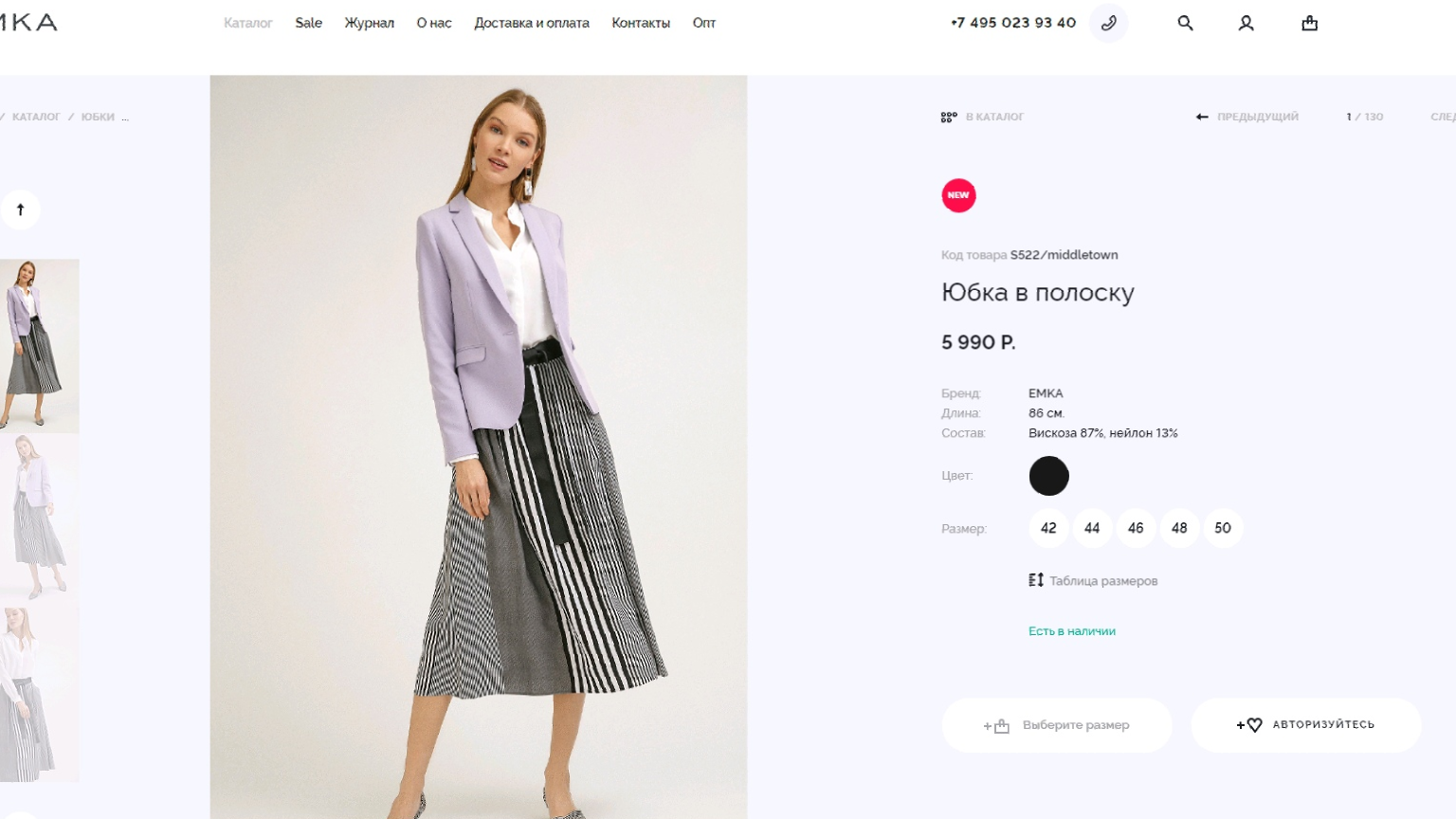Click the size table ruler icon
The image size is (1456, 819).
[x=1036, y=580]
